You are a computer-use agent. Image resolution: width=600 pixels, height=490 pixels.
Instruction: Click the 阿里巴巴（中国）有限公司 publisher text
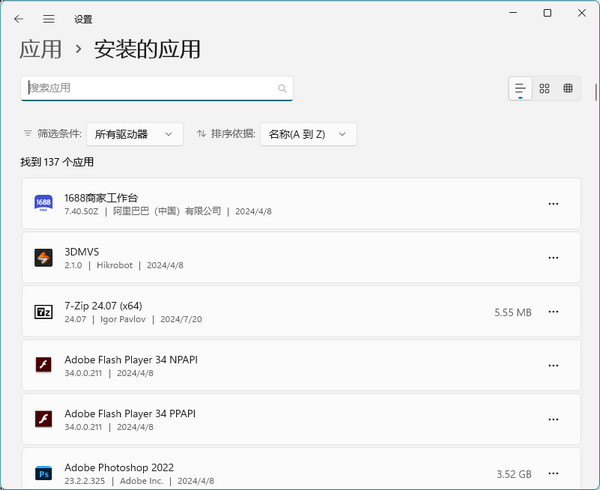pos(167,211)
